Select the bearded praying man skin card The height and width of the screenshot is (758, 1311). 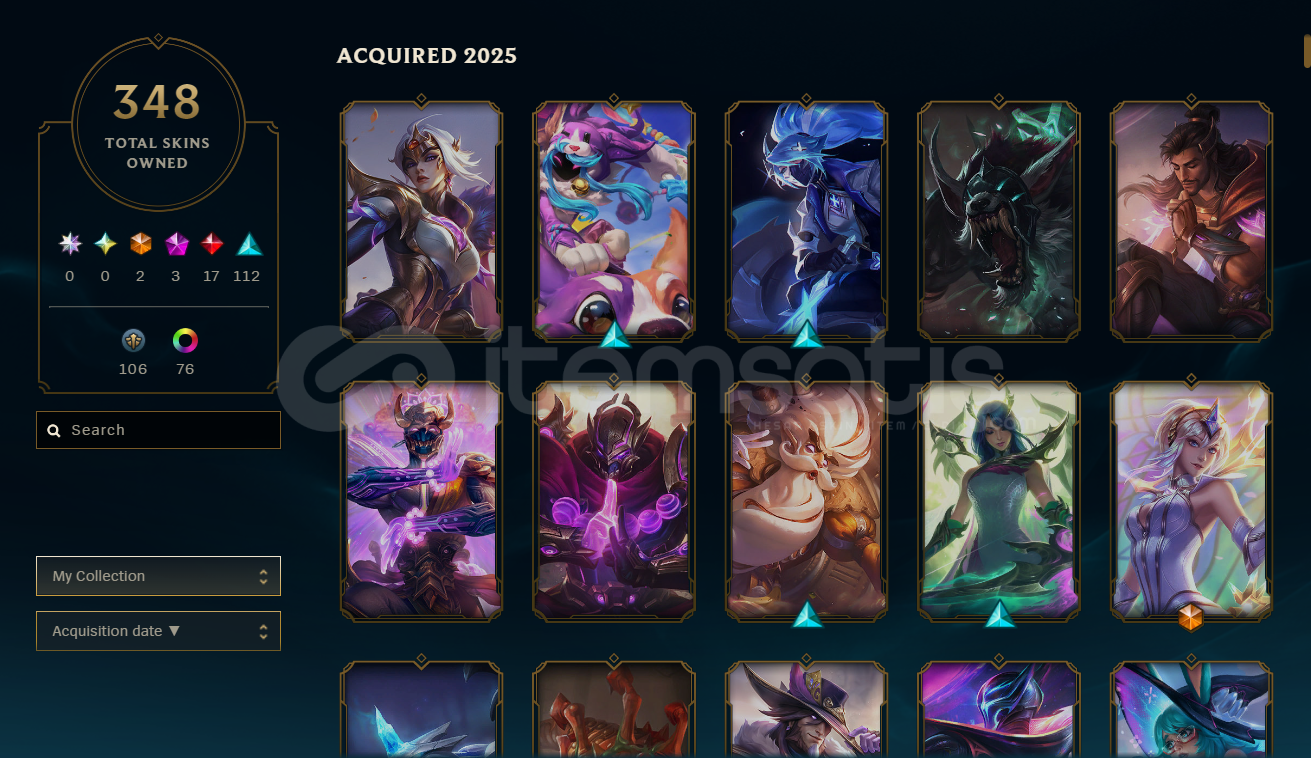tap(1191, 220)
